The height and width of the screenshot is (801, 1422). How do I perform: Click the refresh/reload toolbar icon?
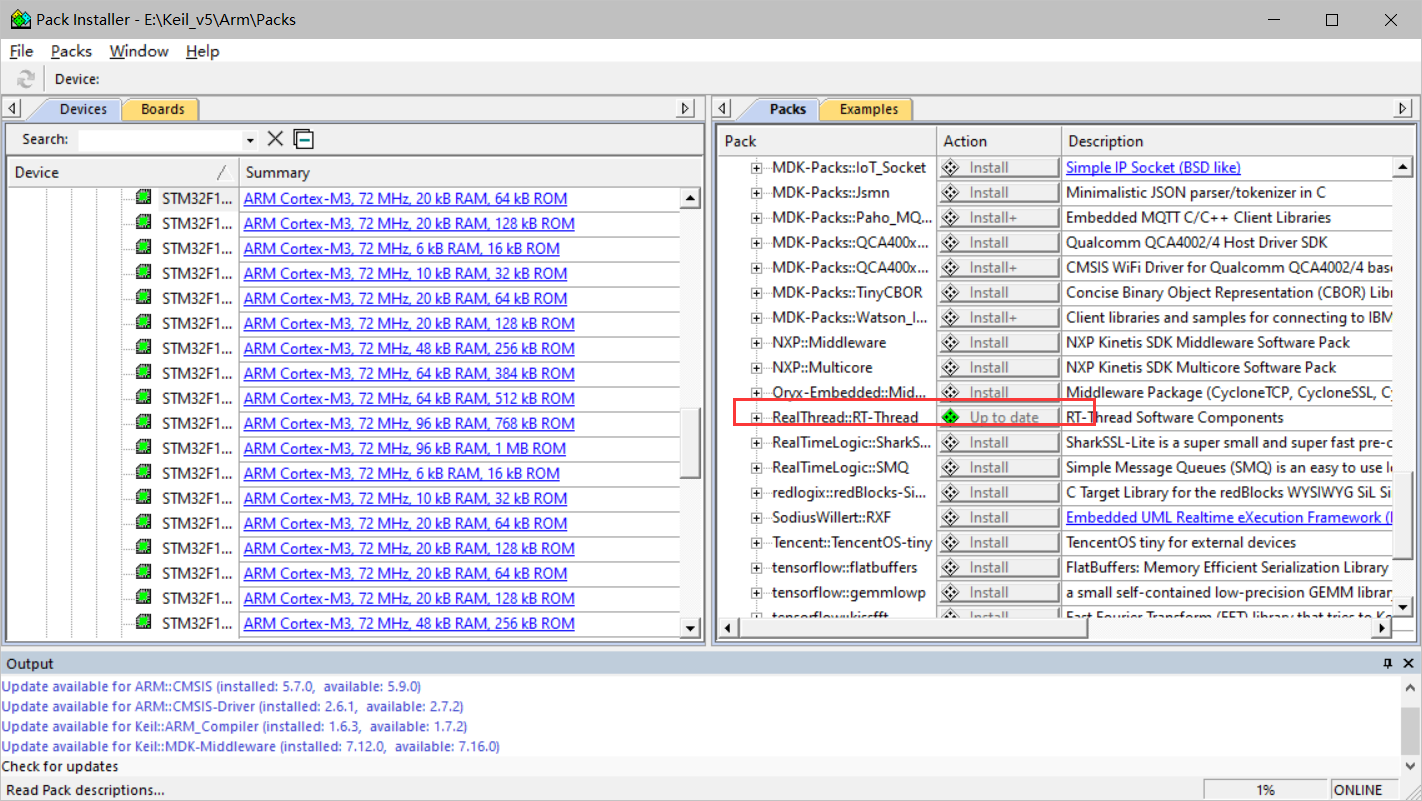click(26, 79)
